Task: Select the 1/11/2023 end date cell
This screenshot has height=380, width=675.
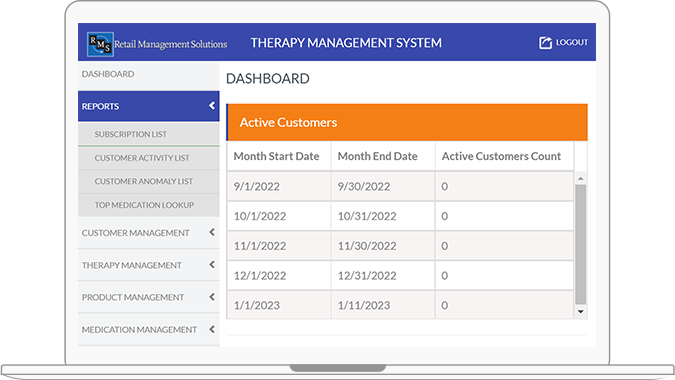Action: click(383, 305)
